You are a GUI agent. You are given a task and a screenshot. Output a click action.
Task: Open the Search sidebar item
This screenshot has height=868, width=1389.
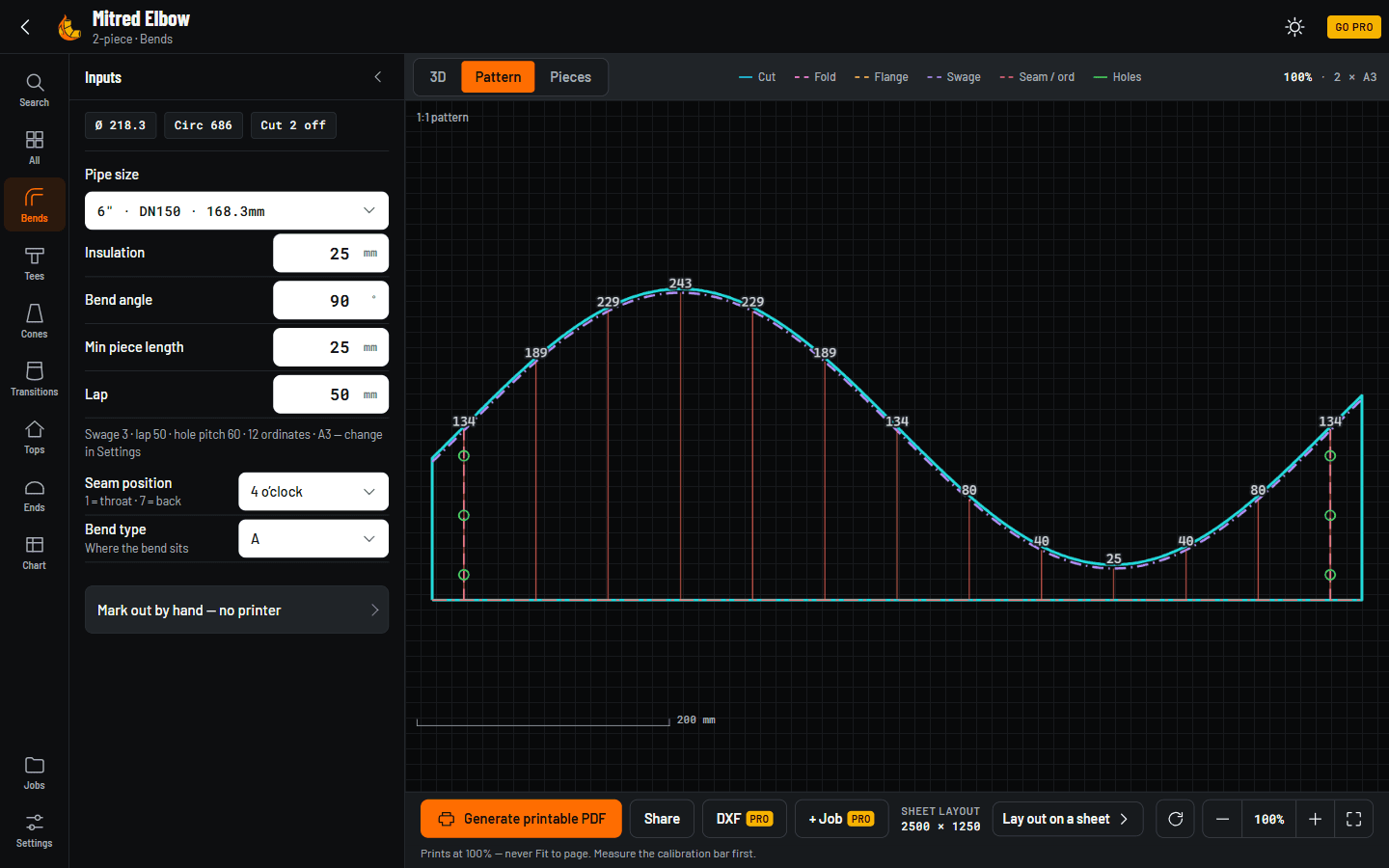coord(35,90)
